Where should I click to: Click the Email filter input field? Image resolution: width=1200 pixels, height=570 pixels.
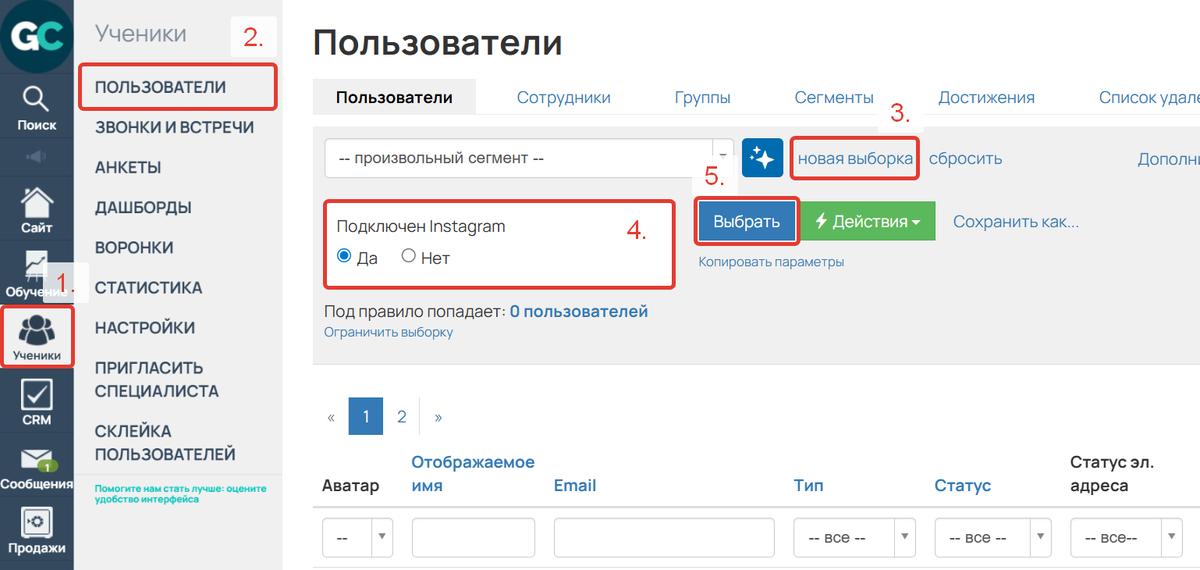click(x=664, y=537)
